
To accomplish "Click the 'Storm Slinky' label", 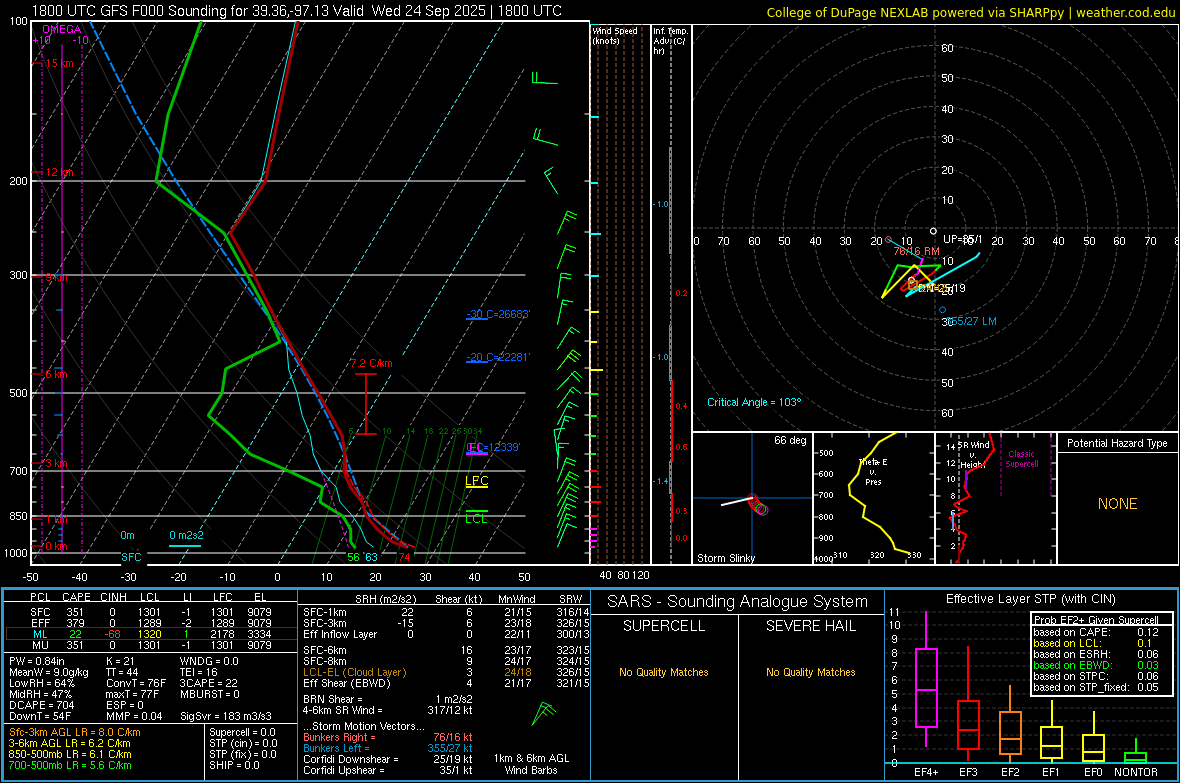I will [x=725, y=558].
